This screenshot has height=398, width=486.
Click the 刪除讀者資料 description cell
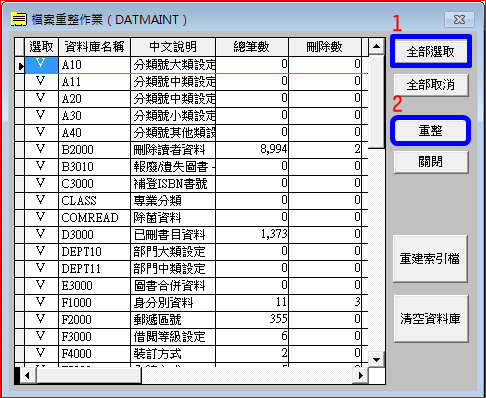173,150
